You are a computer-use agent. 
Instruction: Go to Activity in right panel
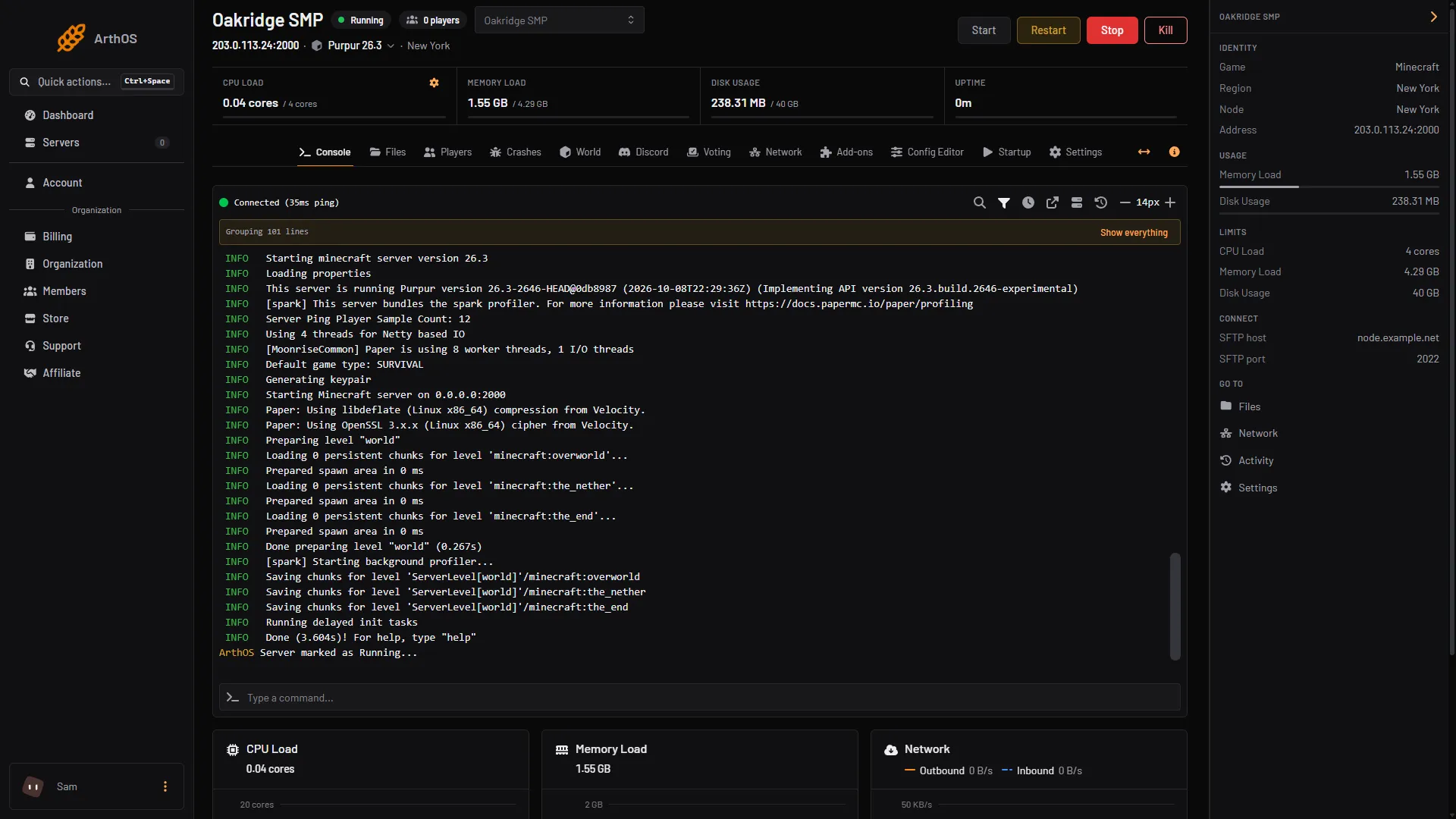click(1247, 460)
